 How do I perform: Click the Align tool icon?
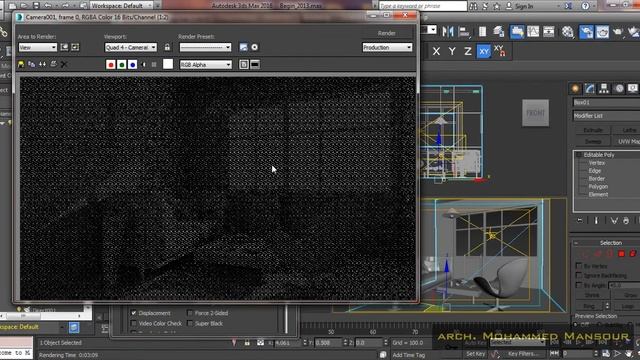click(x=464, y=31)
